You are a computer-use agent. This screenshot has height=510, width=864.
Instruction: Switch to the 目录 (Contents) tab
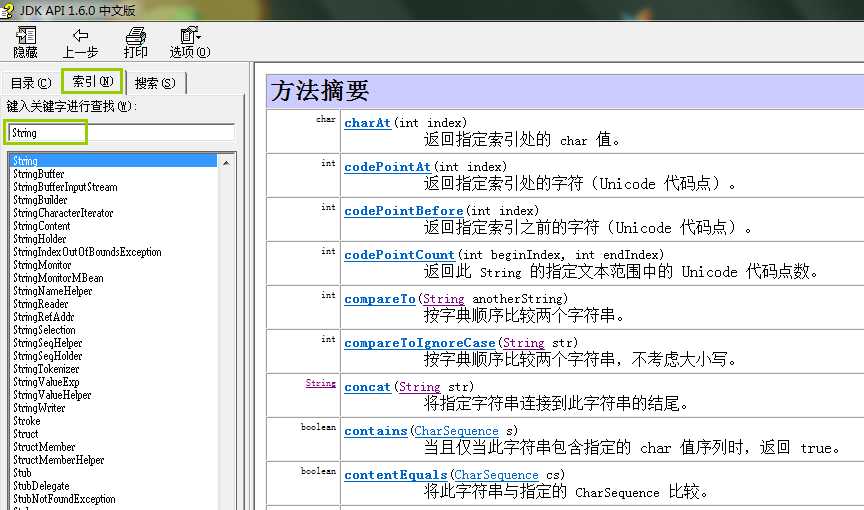[x=31, y=83]
